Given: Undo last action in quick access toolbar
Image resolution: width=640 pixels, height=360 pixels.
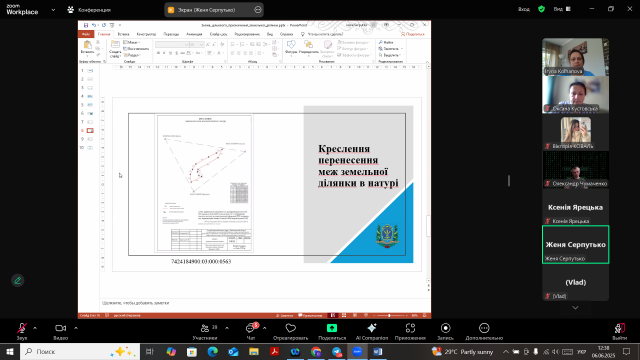Looking at the screenshot, I should click(94, 25).
